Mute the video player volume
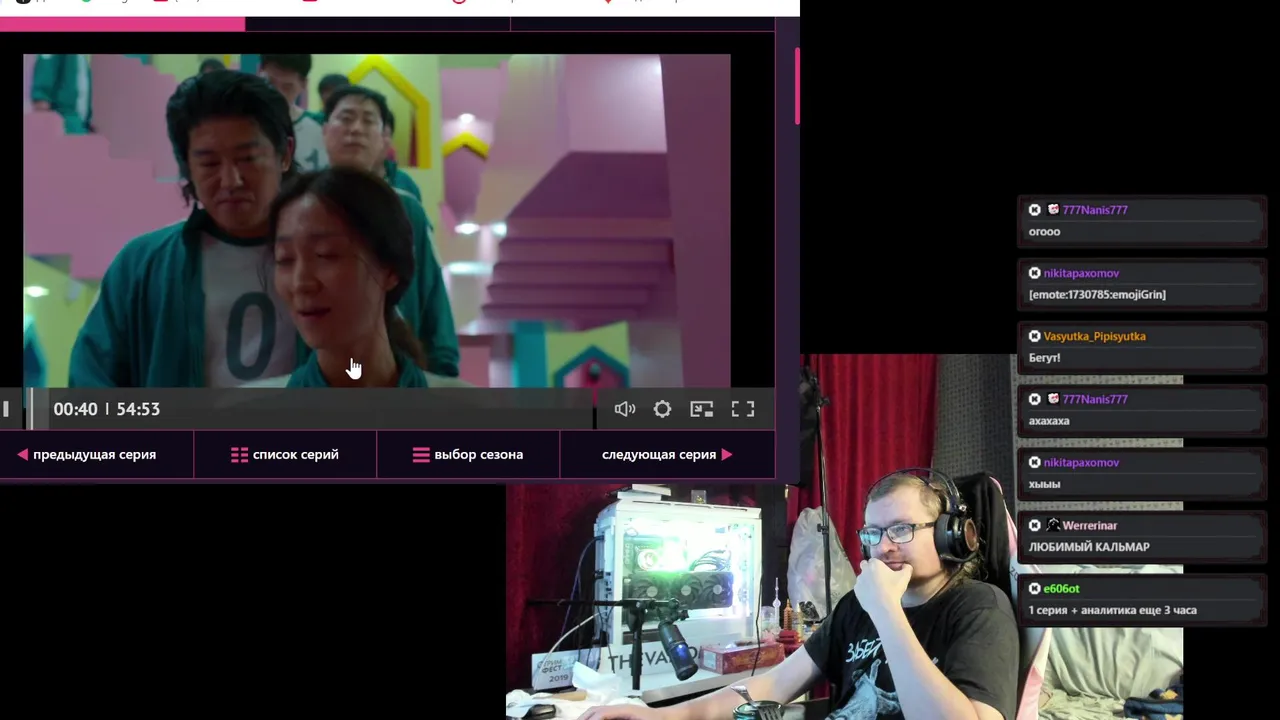This screenshot has width=1280, height=720. coord(625,409)
